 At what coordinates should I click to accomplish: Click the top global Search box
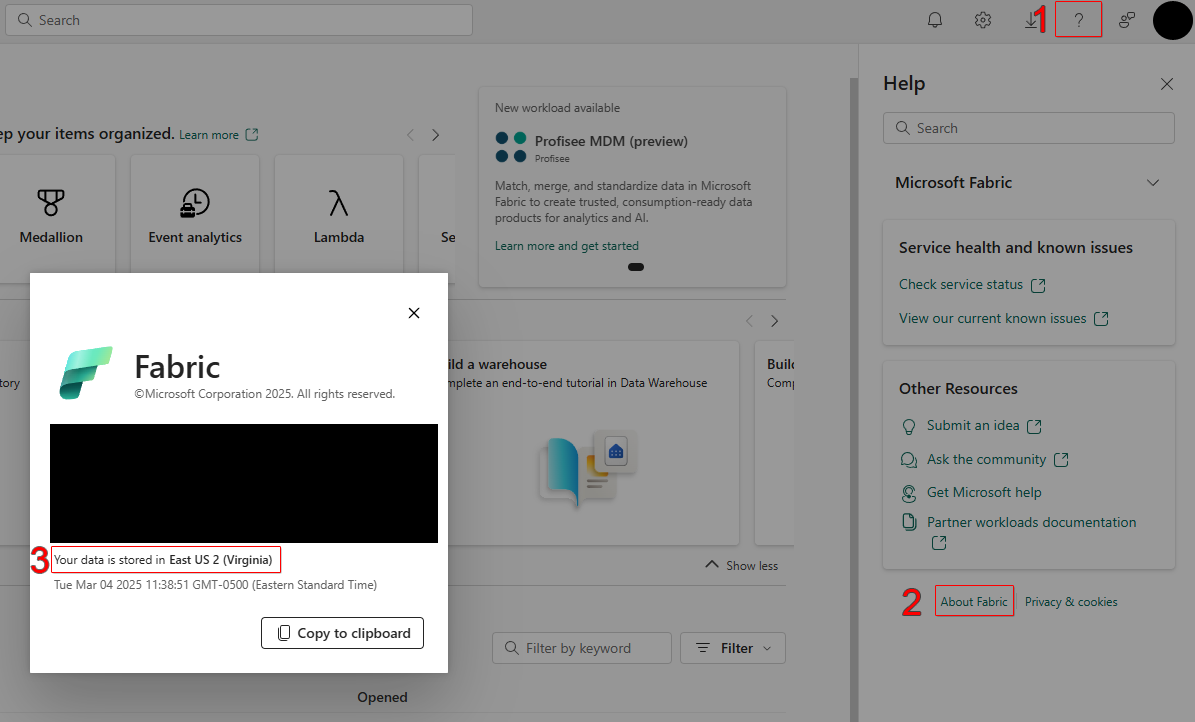[239, 20]
